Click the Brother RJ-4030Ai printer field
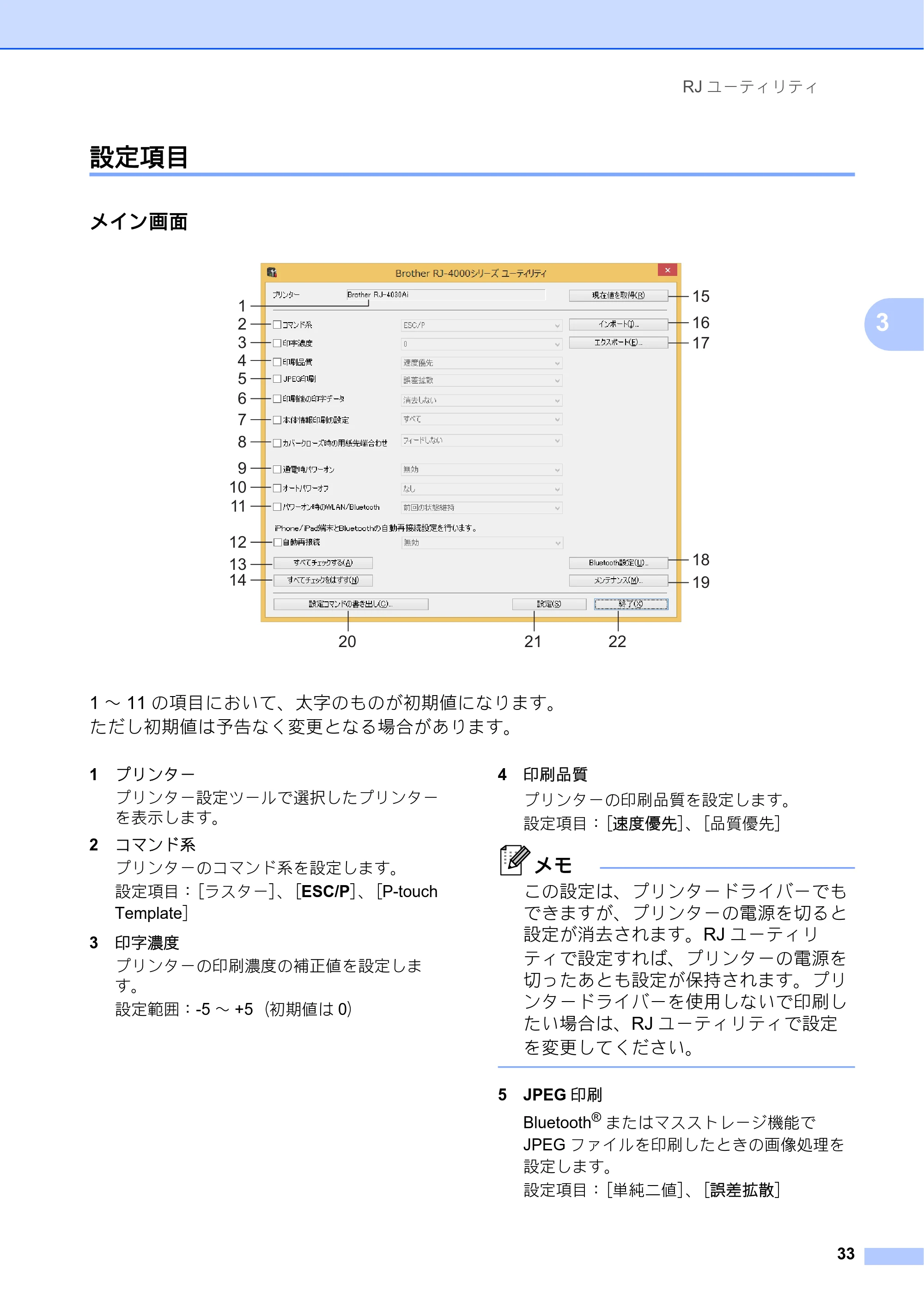The height and width of the screenshot is (1308, 924). point(446,294)
